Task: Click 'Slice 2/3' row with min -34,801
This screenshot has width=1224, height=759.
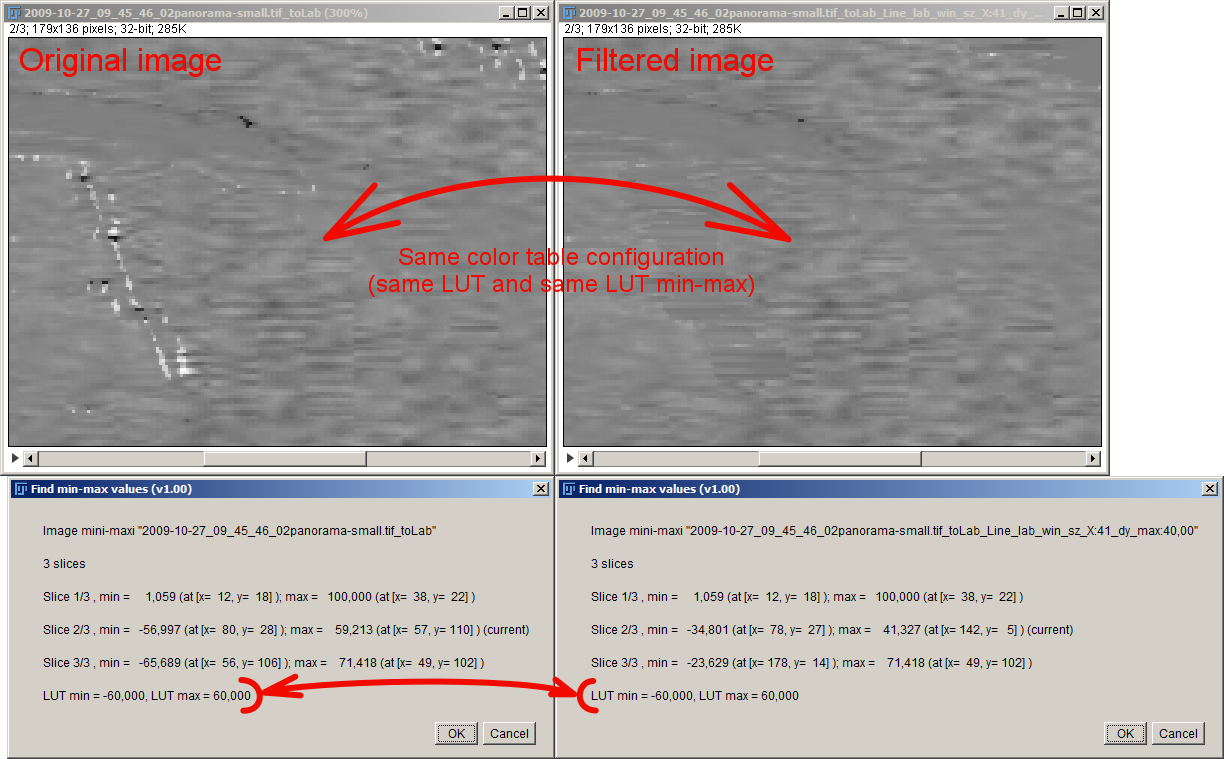Action: pos(832,630)
